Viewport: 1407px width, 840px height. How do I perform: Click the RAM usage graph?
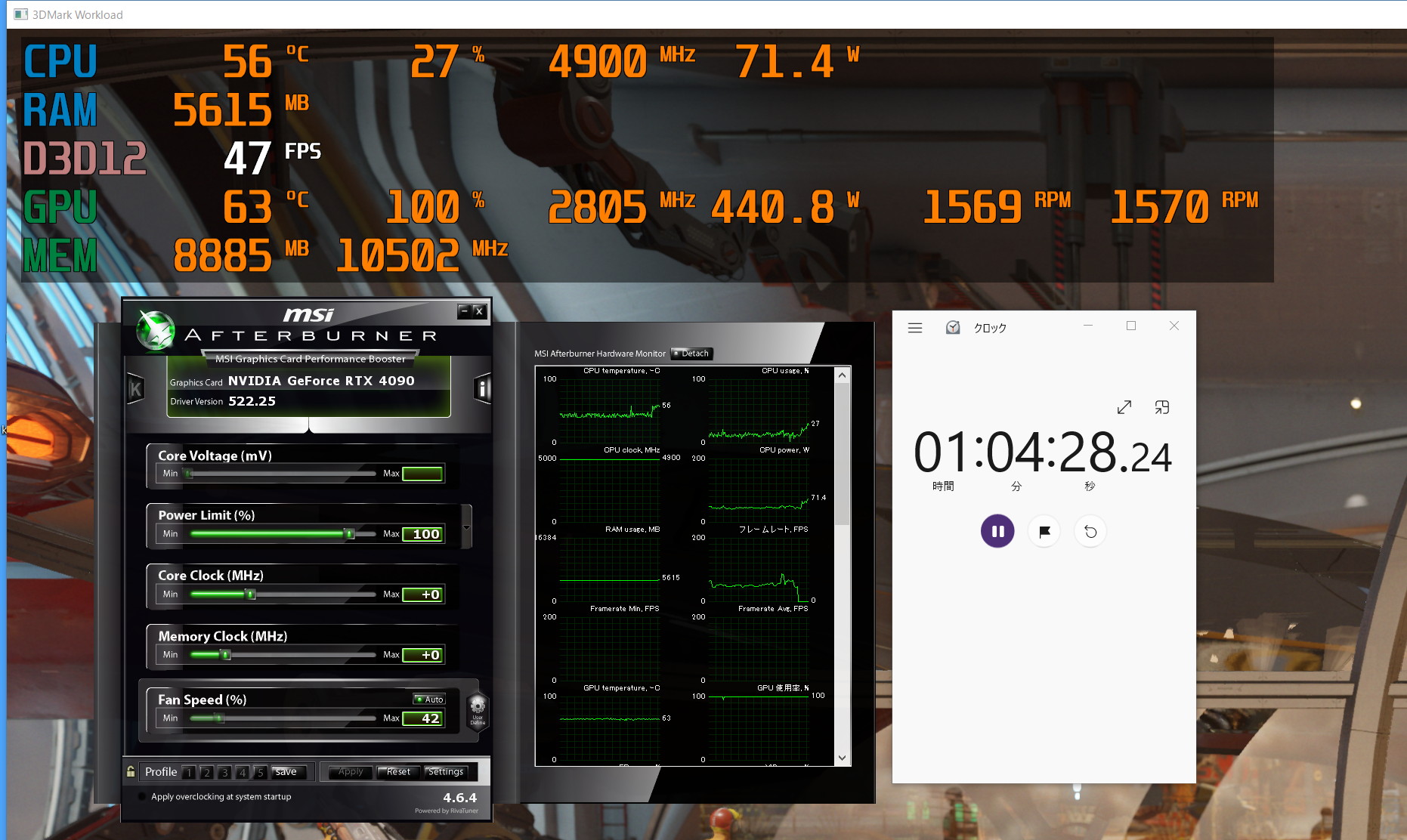609,569
